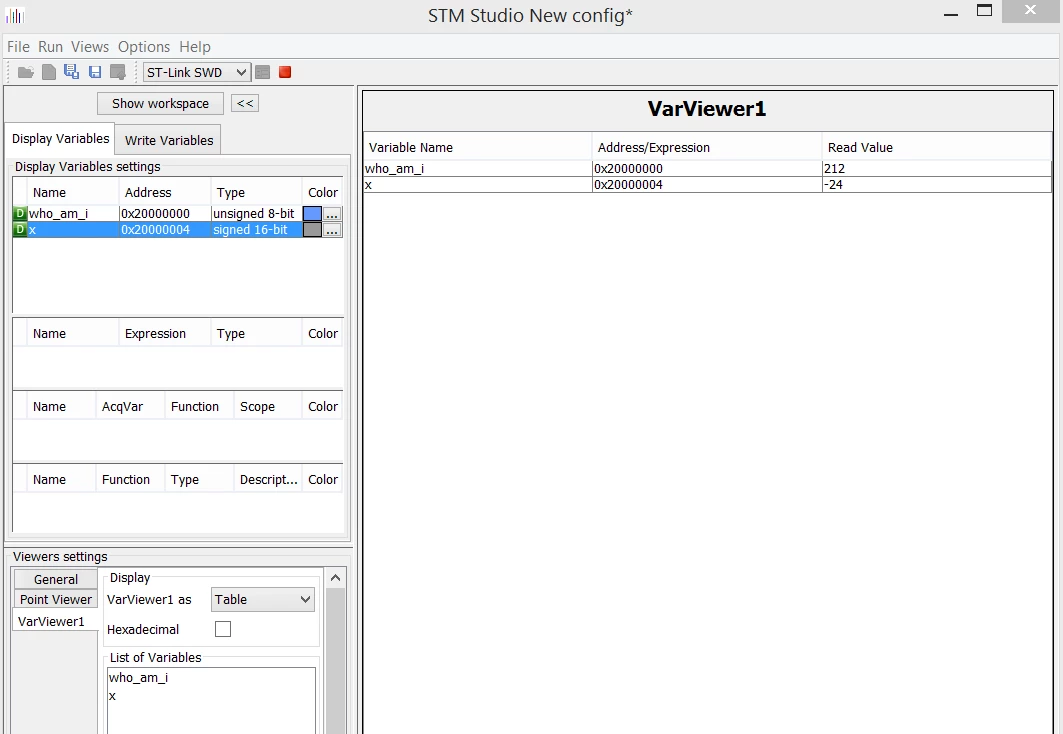Minimize the STM Studio window

951,14
